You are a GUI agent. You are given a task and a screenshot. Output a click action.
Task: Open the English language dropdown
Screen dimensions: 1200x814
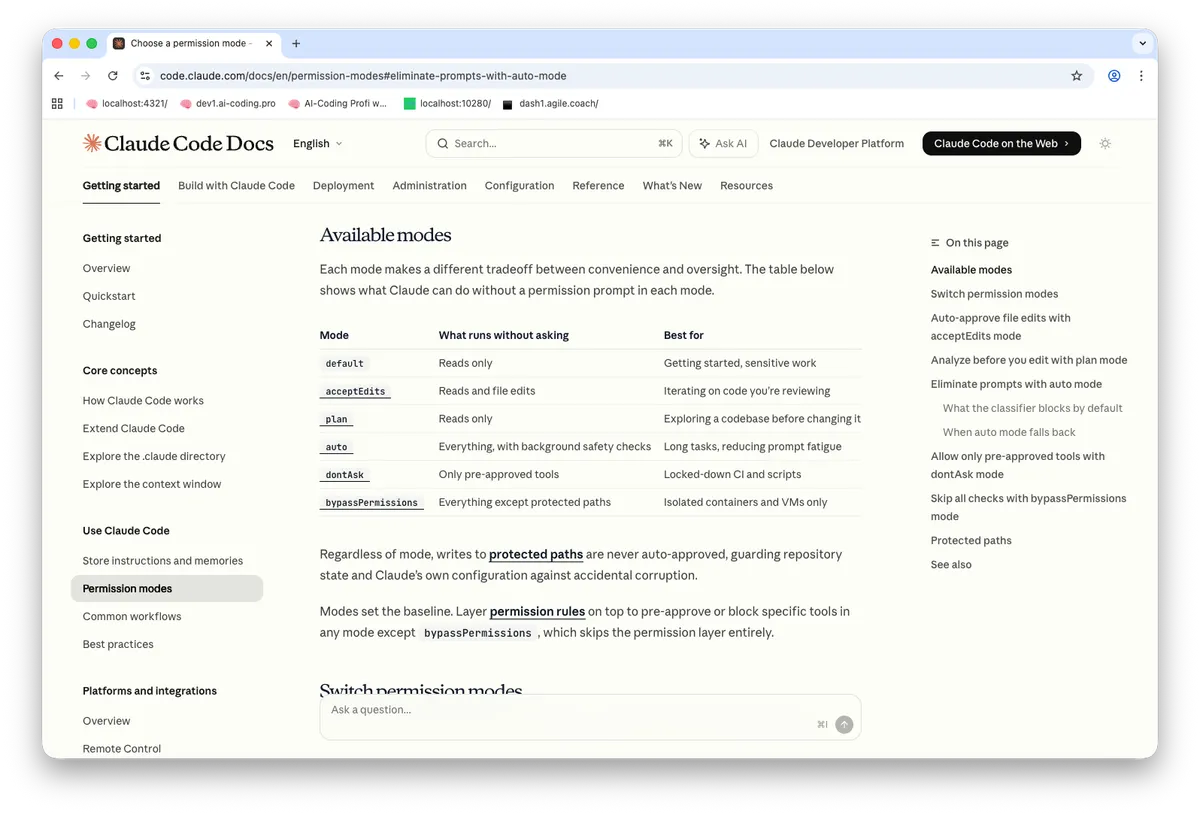[317, 143]
